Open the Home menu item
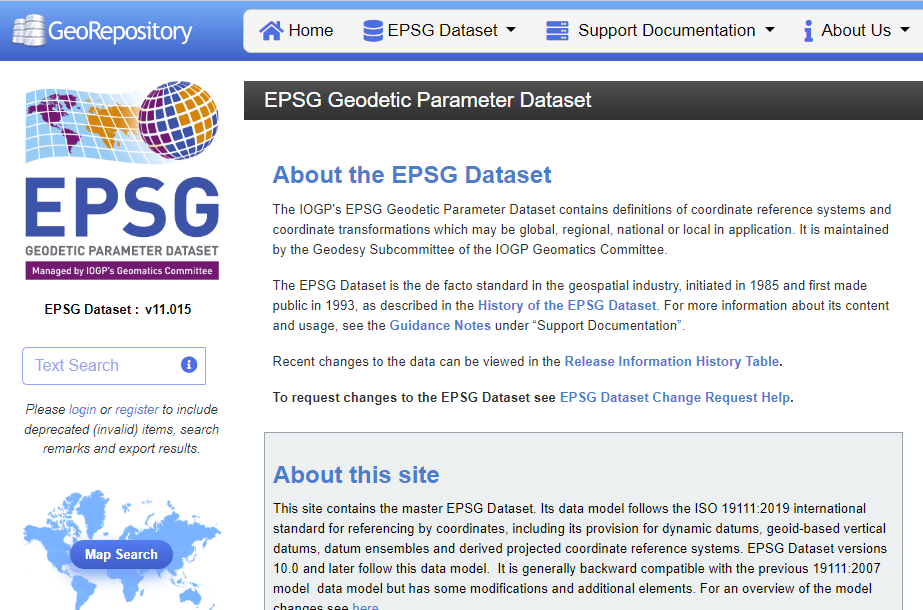 [296, 31]
